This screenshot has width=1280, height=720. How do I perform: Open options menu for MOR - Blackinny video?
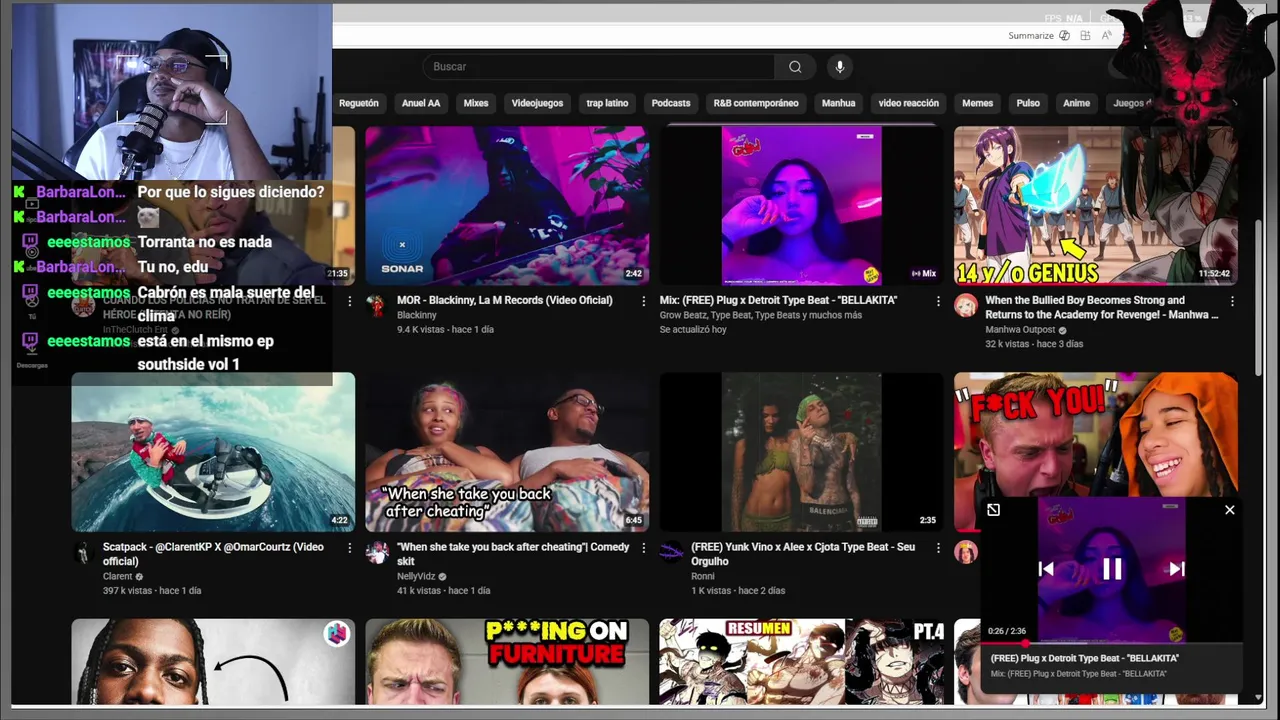644,301
